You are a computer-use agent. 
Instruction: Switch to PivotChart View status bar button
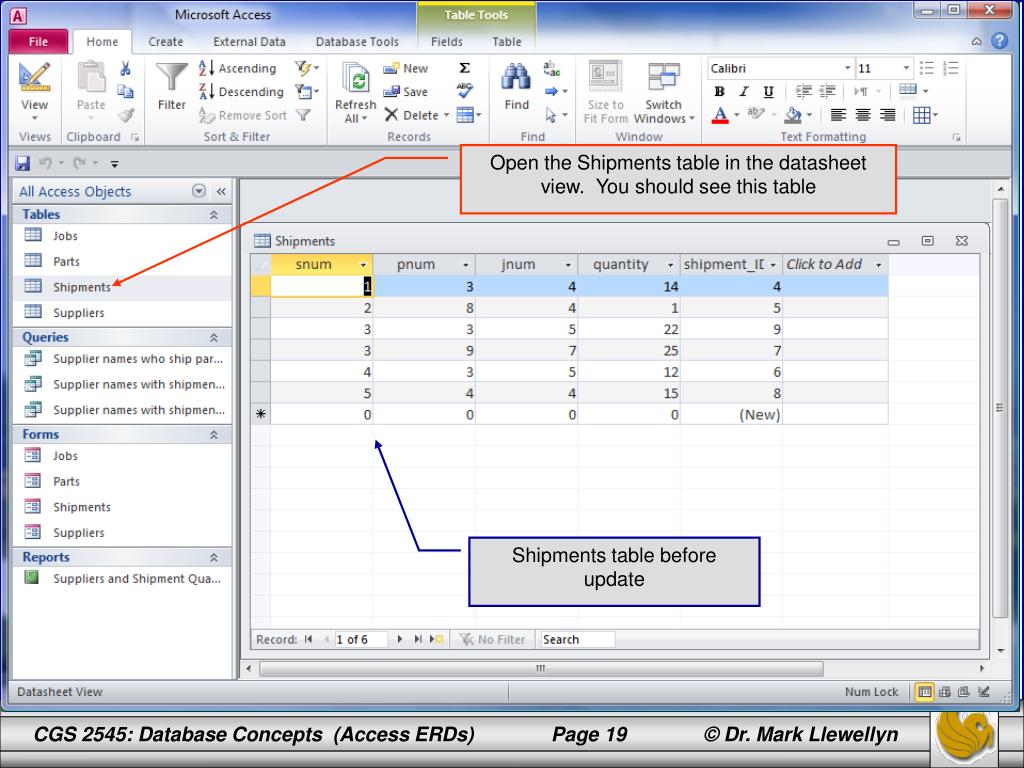pyautogui.click(x=964, y=692)
